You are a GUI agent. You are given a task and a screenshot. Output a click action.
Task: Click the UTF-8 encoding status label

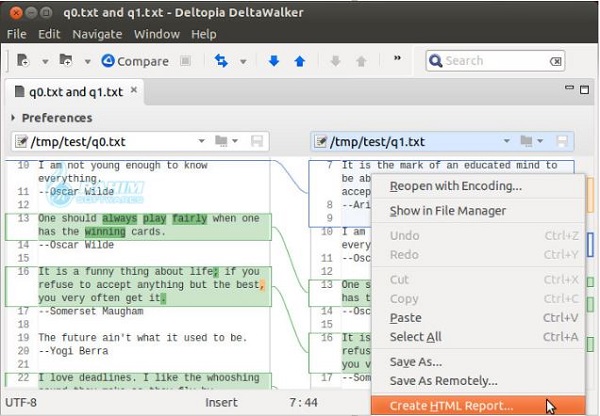(x=21, y=403)
